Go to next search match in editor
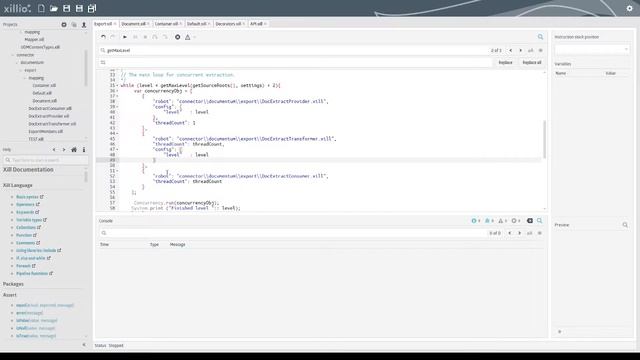 pos(520,50)
